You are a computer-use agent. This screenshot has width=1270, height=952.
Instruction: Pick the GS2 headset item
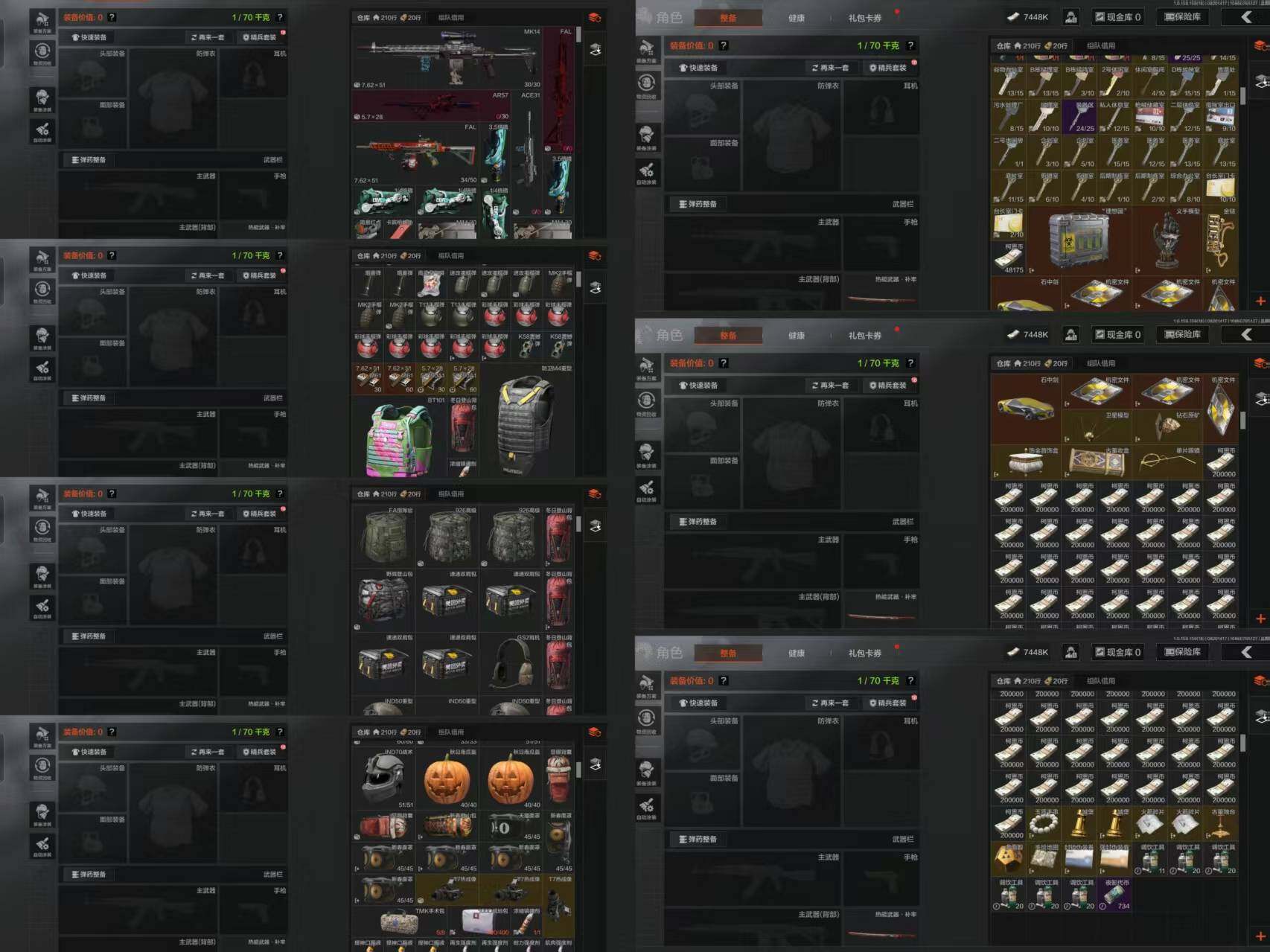coord(514,662)
